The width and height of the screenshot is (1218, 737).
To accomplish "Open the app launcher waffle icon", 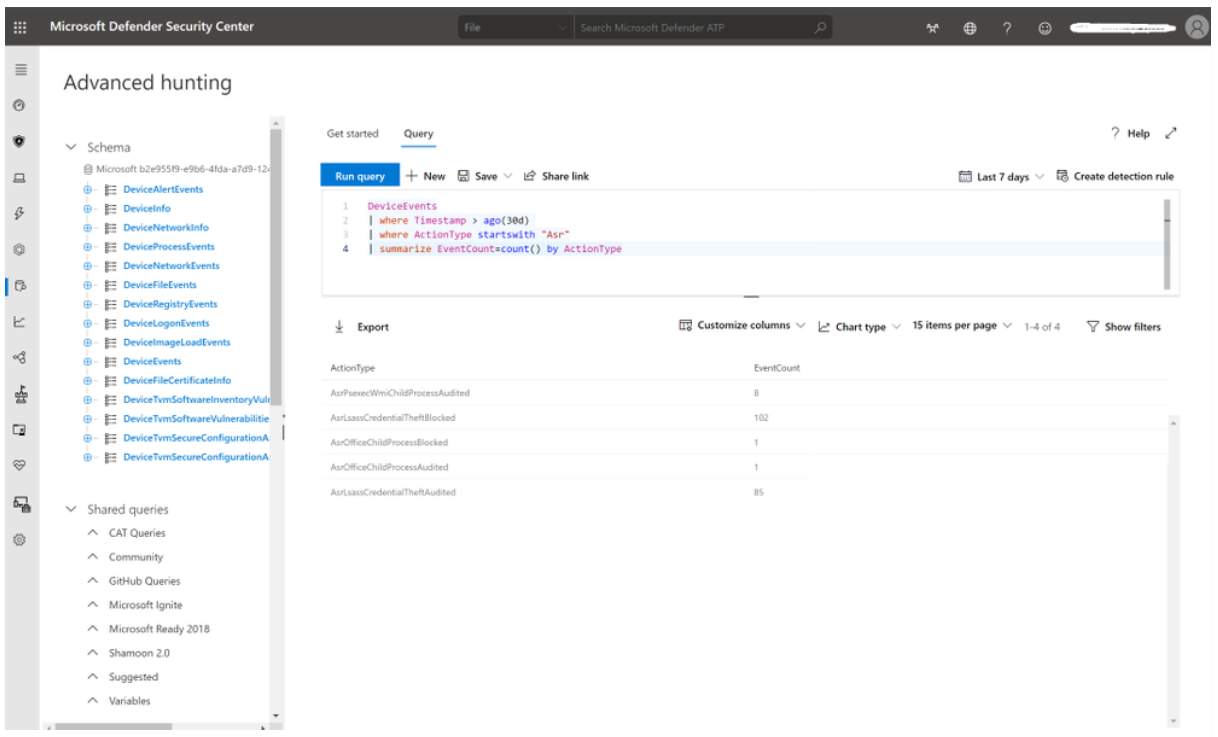I will pyautogui.click(x=19, y=27).
